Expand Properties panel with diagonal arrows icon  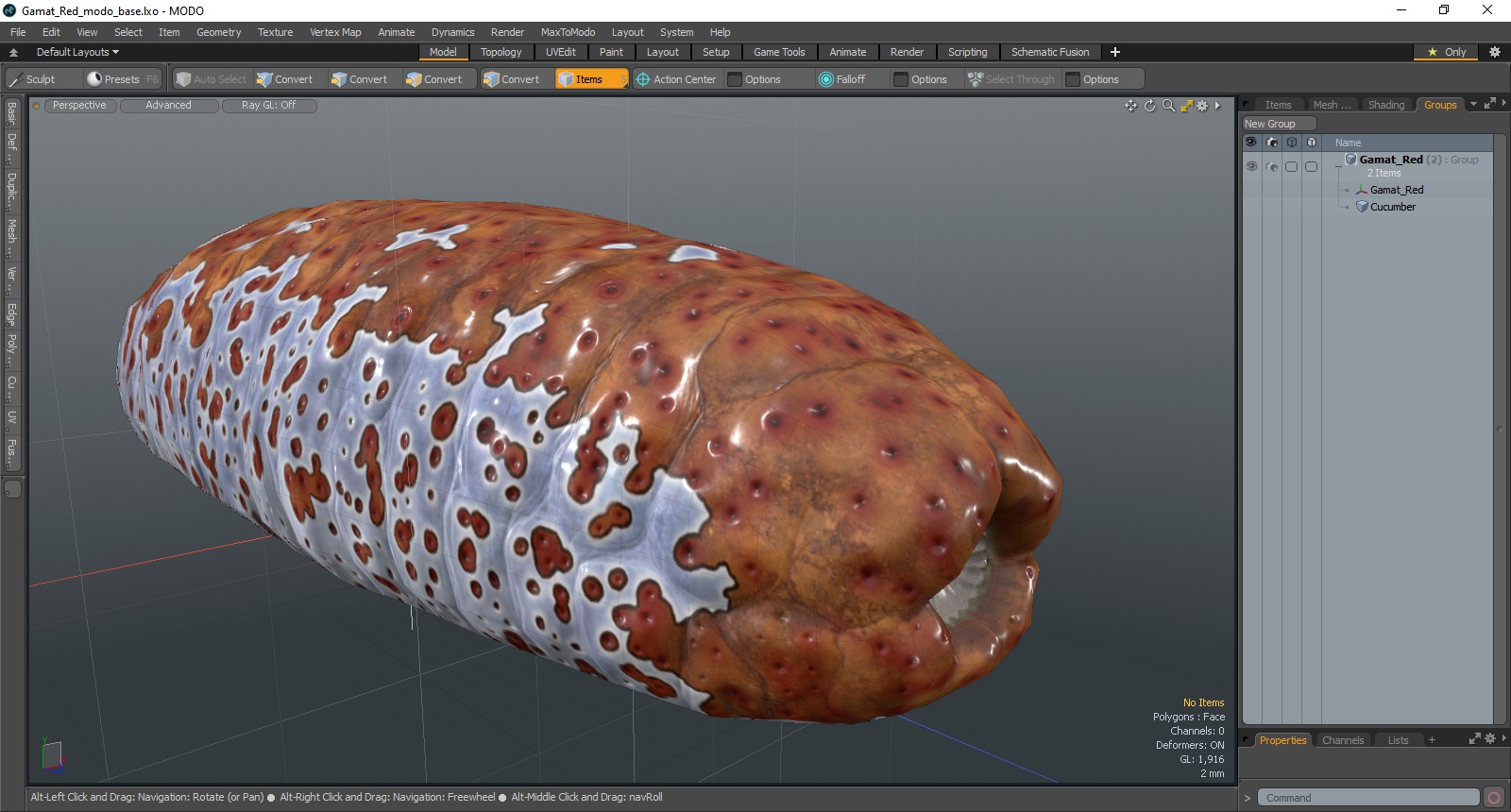(x=1474, y=739)
